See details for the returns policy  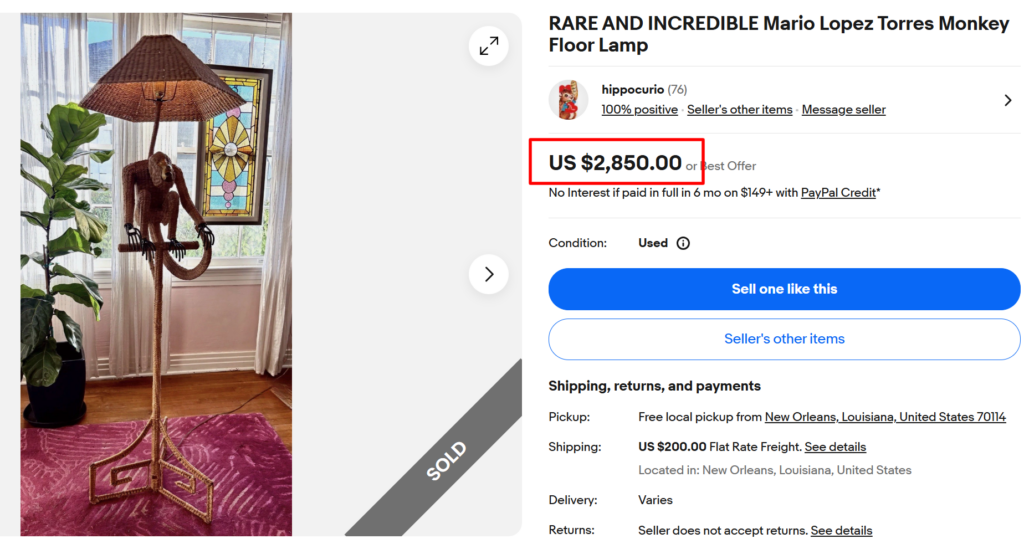pyautogui.click(x=841, y=530)
